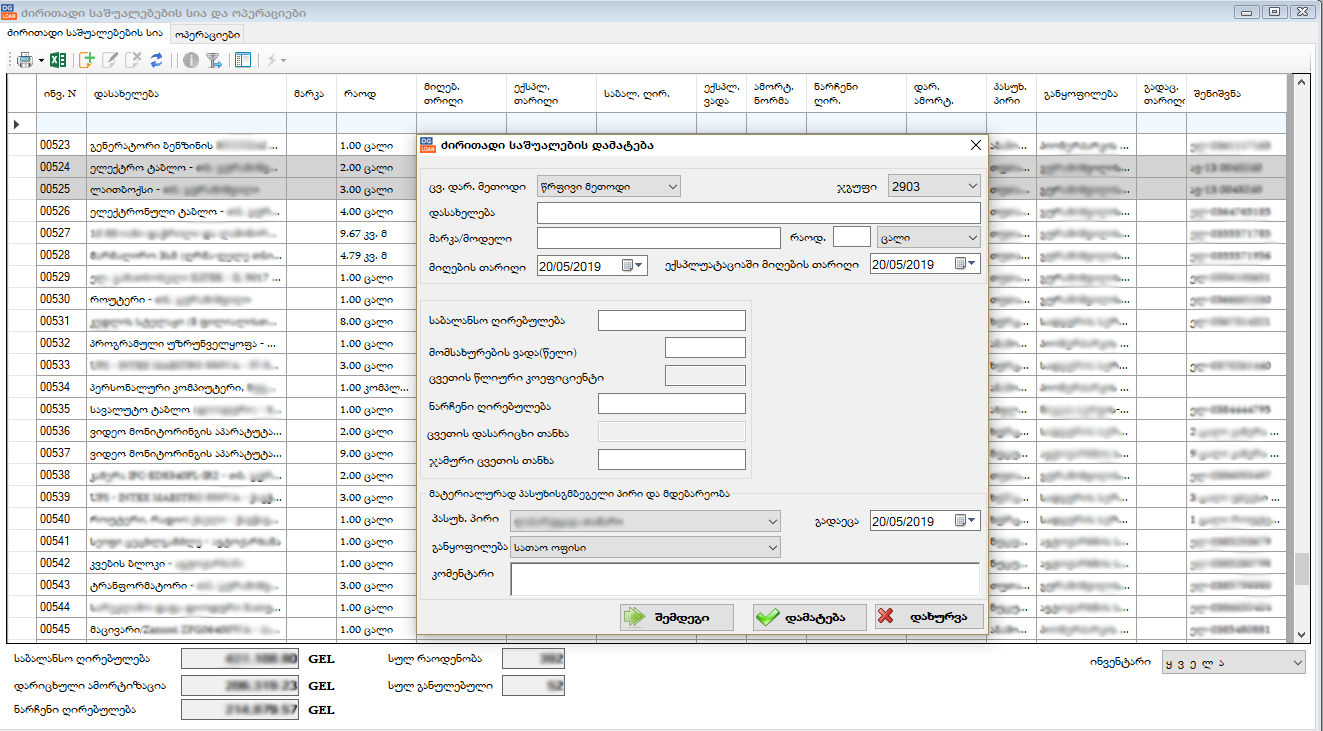Click the gray info circle icon

[190, 60]
